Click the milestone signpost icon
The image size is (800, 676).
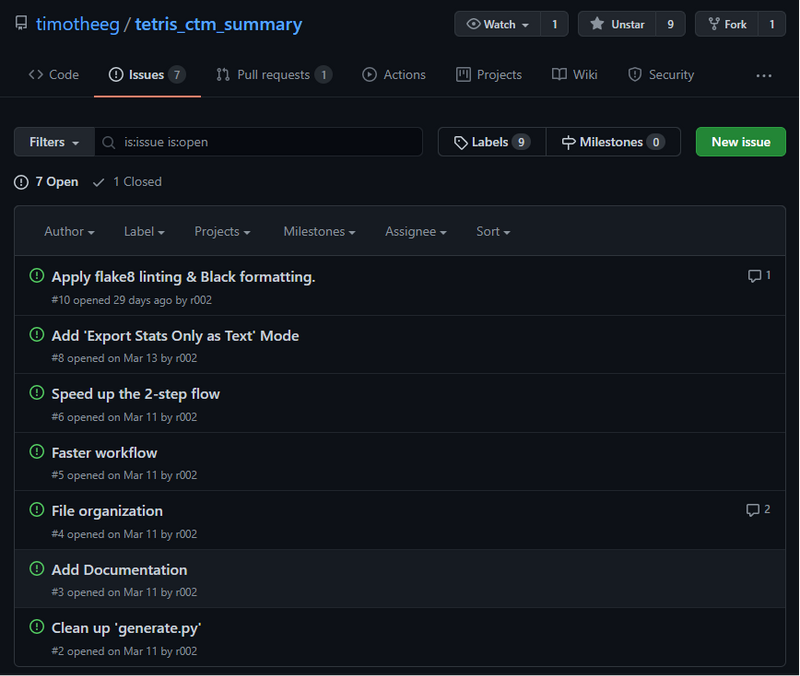(x=568, y=142)
